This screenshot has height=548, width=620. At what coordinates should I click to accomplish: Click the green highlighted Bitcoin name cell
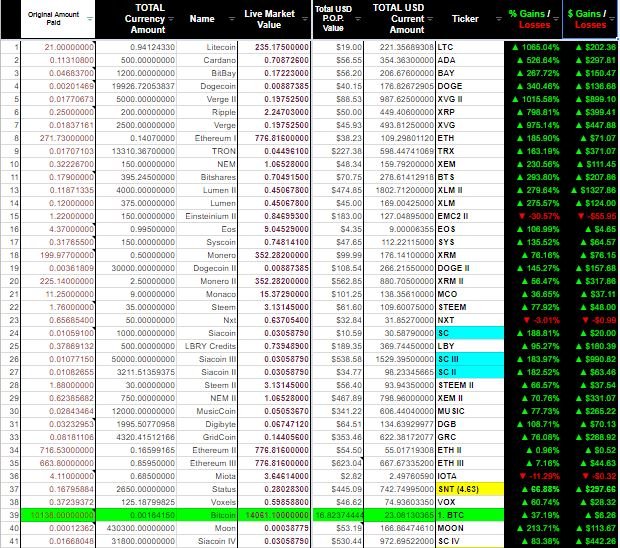(x=207, y=515)
